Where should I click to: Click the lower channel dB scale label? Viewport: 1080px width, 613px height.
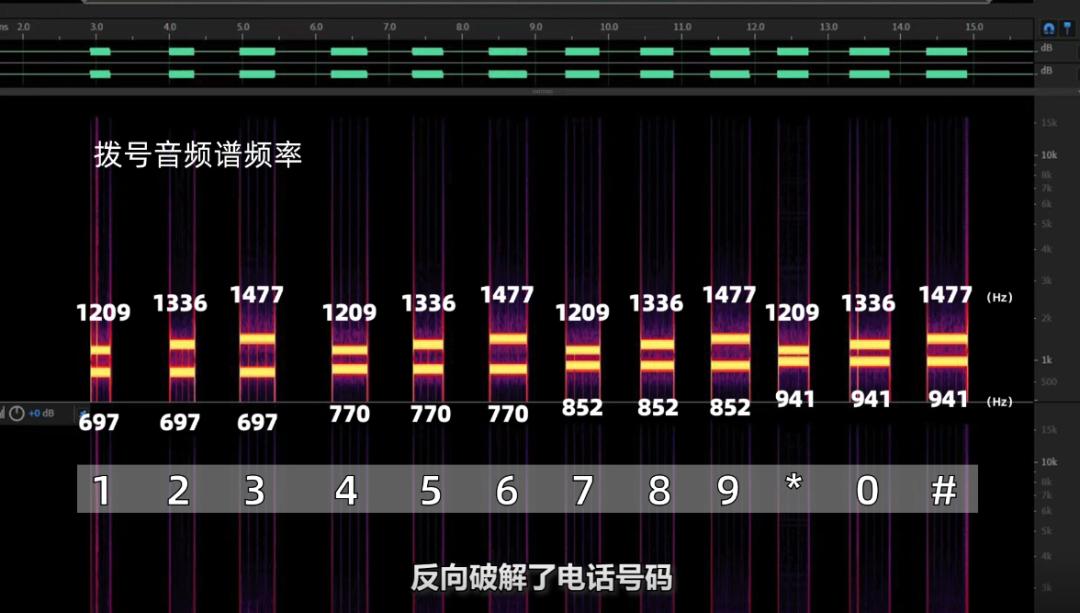pos(1046,70)
